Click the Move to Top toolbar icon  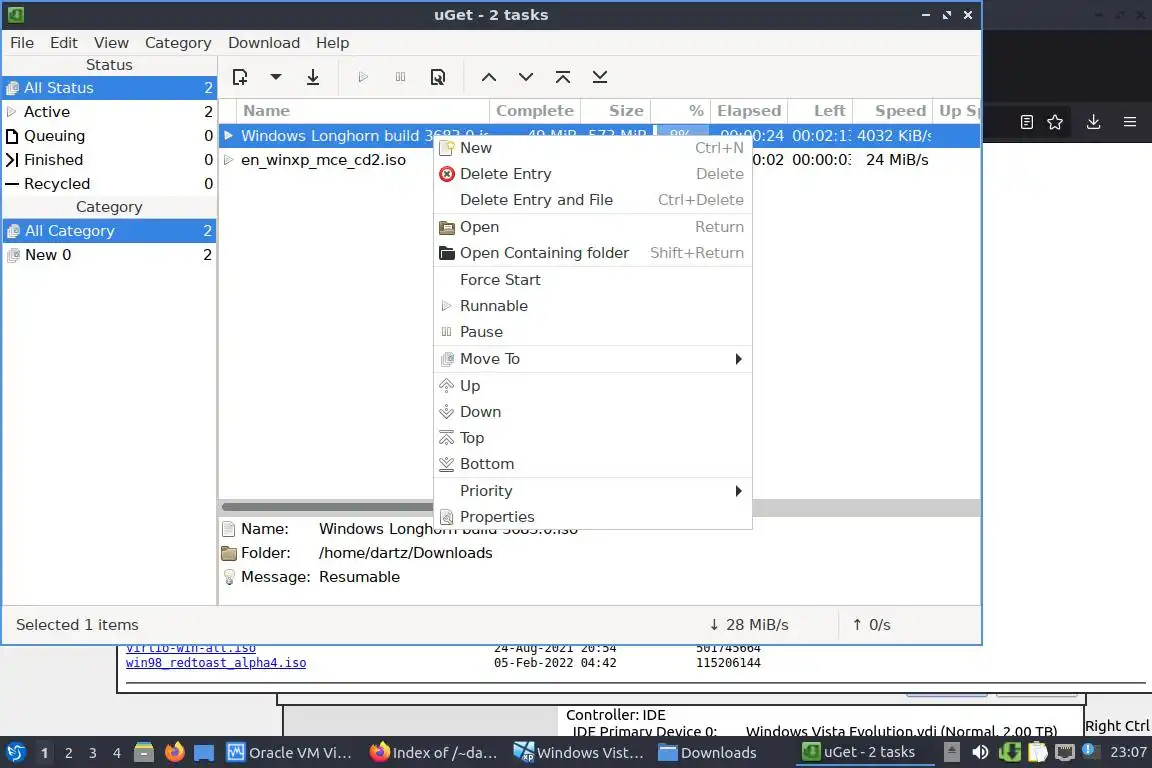[563, 77]
